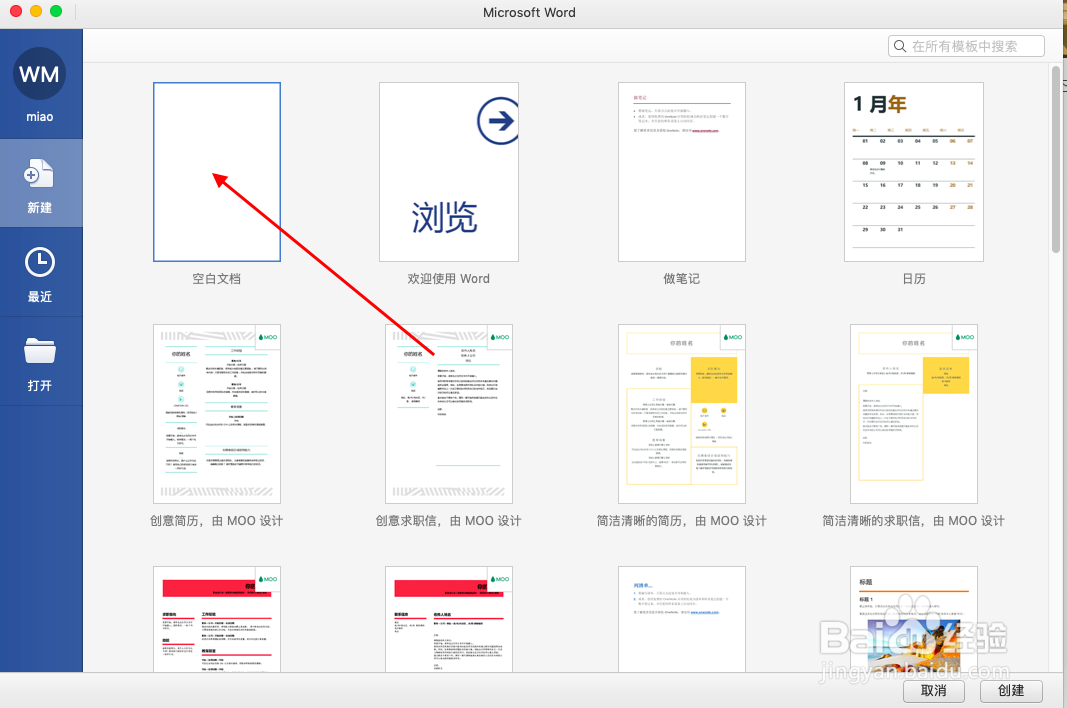The image size is (1067, 708).
Task: Select the red-banner resume template, bottom row
Action: [x=217, y=619]
